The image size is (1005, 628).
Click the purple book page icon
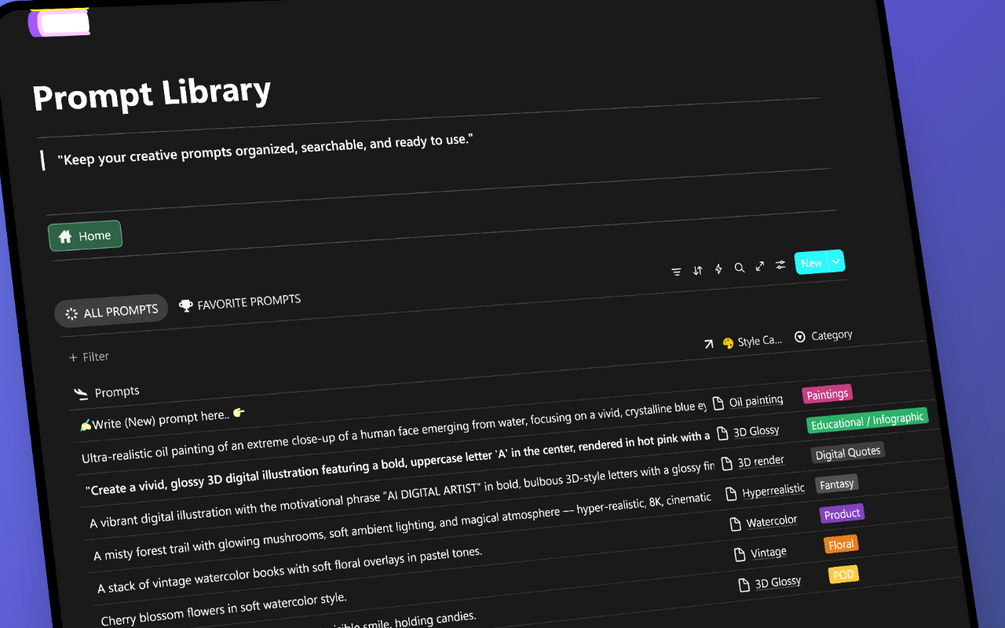[59, 22]
